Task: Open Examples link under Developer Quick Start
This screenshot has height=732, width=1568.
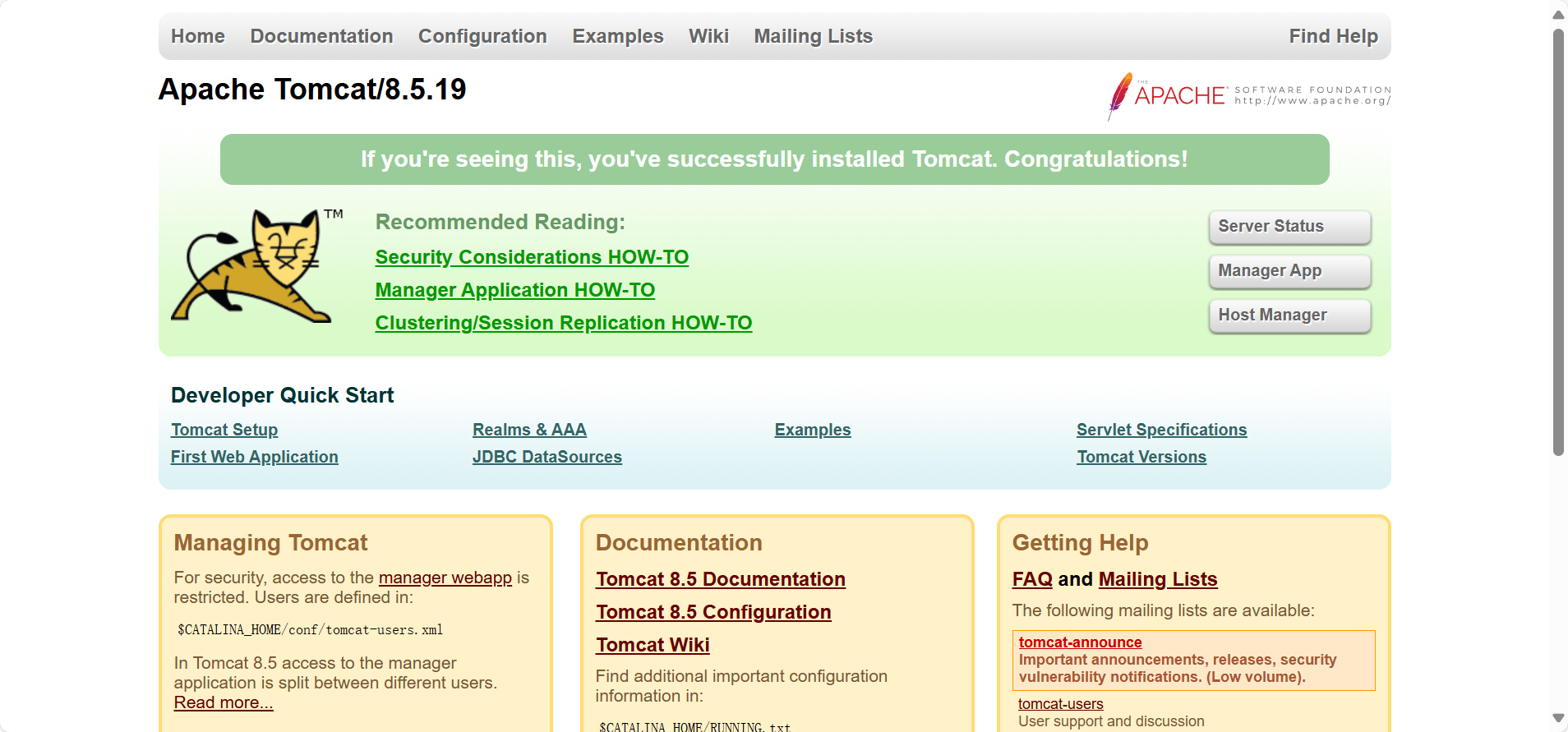Action: 813,430
